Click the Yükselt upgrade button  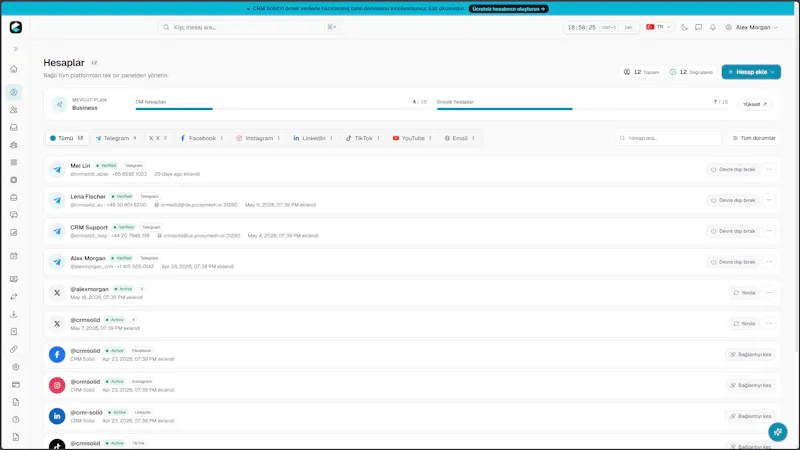[755, 104]
